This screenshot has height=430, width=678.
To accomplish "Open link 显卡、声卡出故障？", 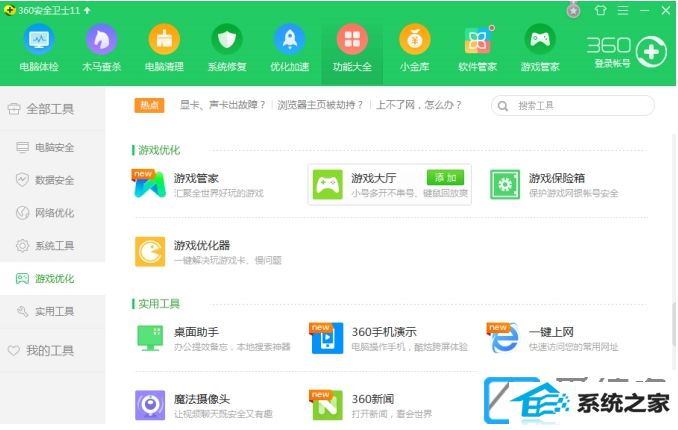I will click(x=223, y=105).
